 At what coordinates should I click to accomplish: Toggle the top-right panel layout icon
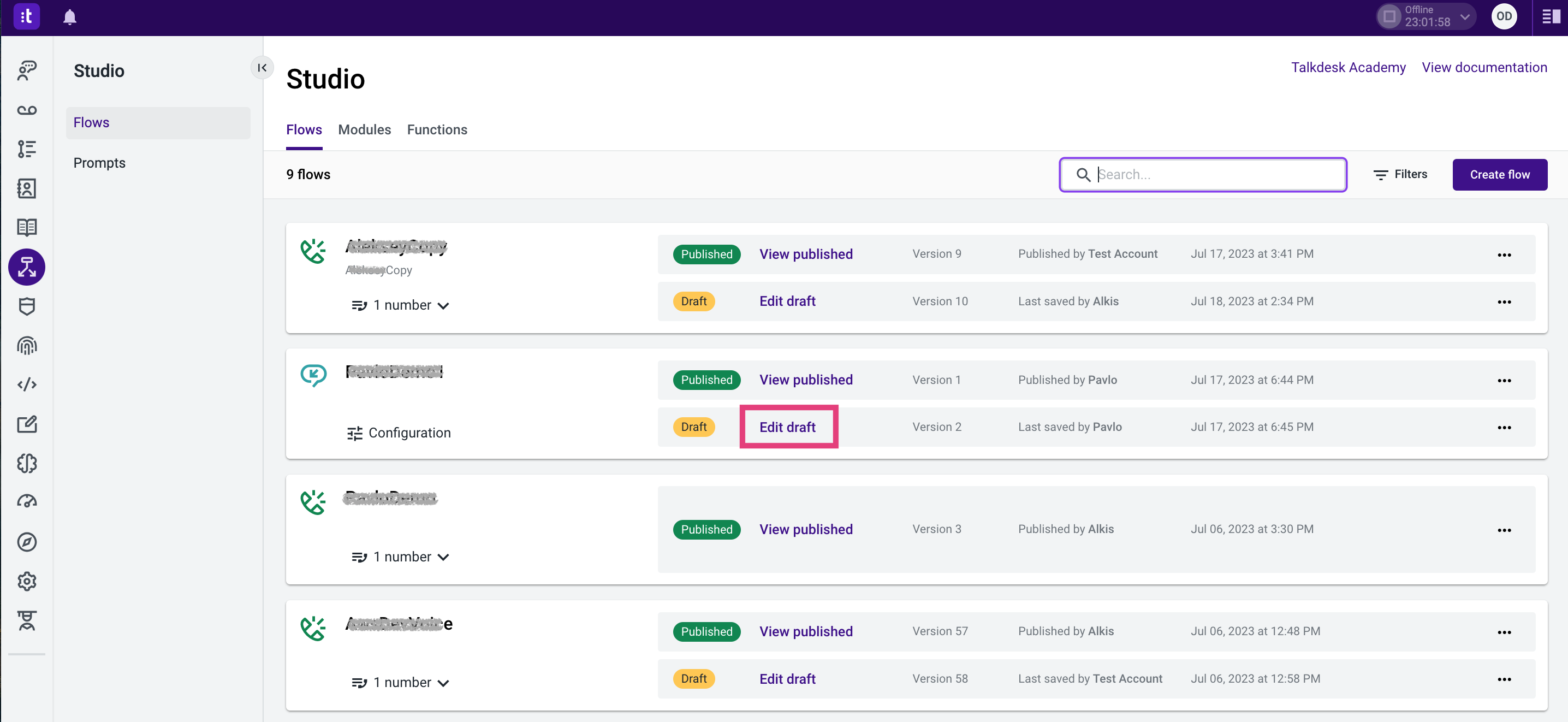tap(1550, 17)
